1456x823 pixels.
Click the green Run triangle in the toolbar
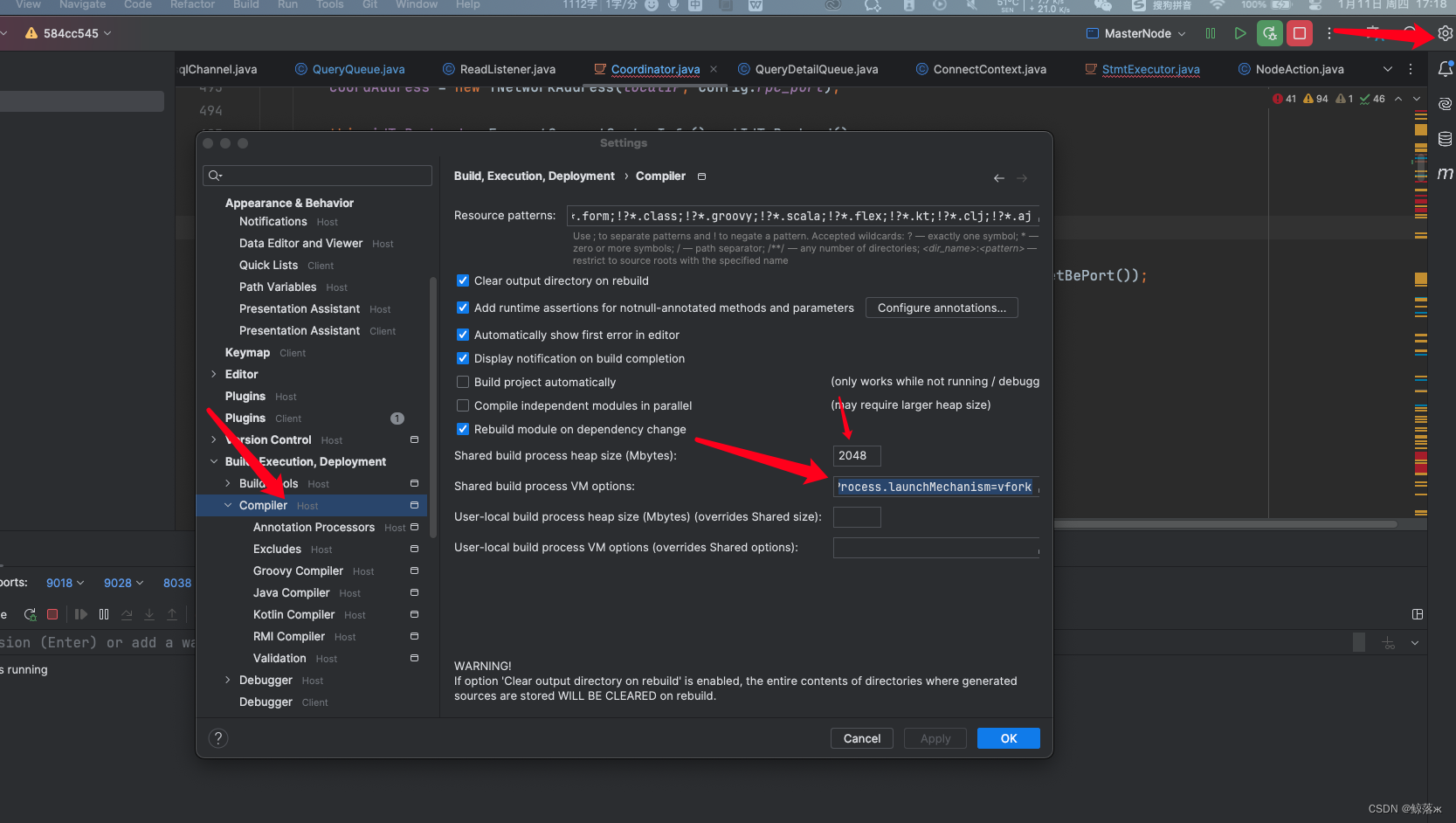(1239, 33)
